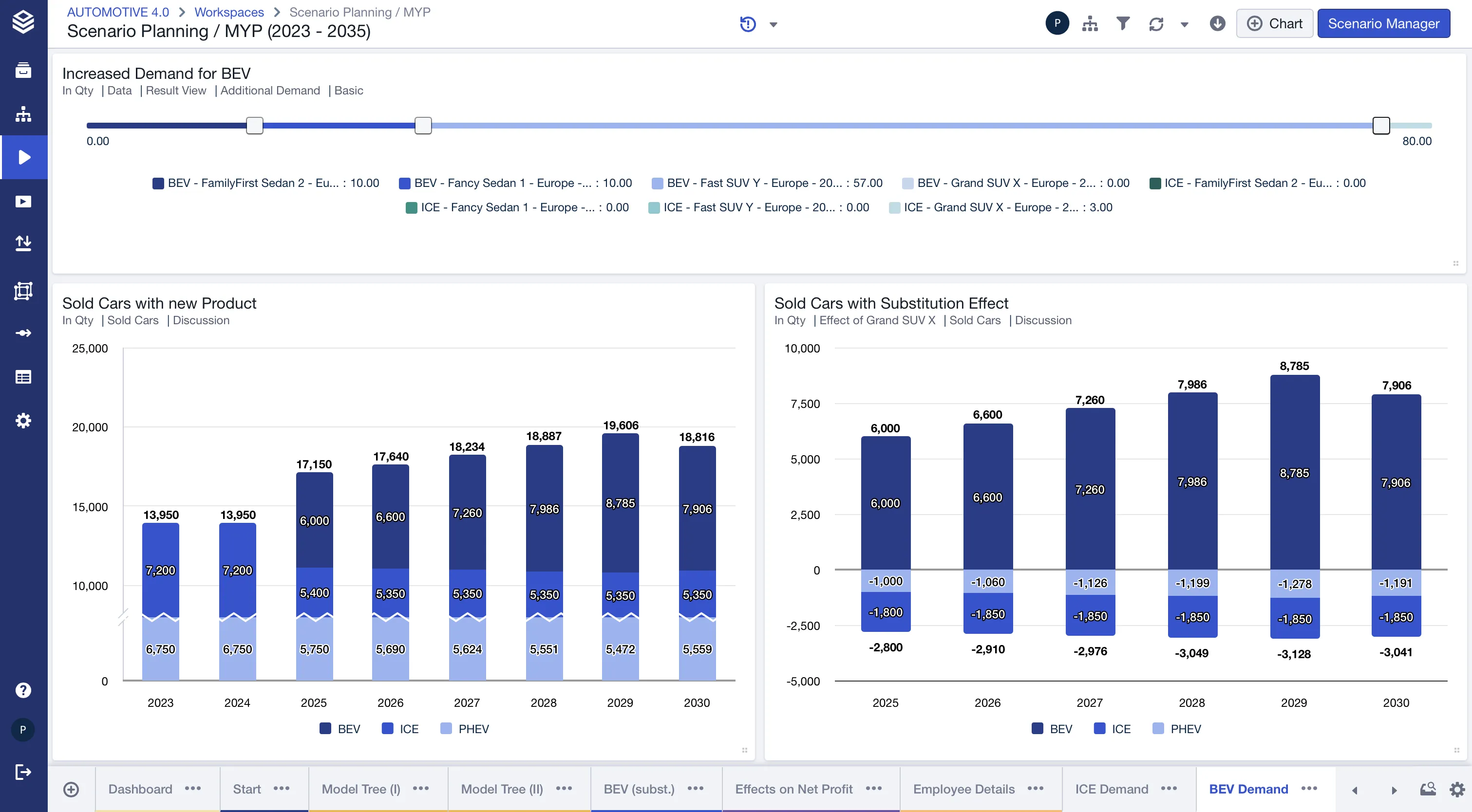This screenshot has height=812, width=1472.
Task: Toggle the PHEV legend in the Substitution Effect chart
Action: (x=1177, y=729)
